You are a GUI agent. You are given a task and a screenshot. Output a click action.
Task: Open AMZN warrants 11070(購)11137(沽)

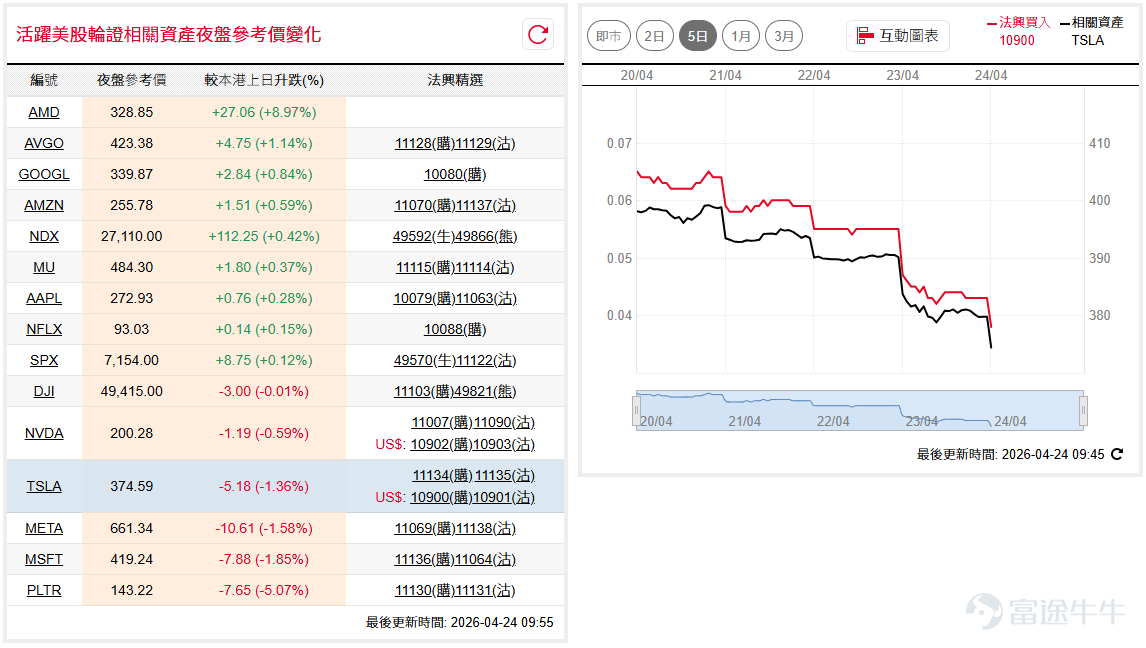(x=455, y=205)
